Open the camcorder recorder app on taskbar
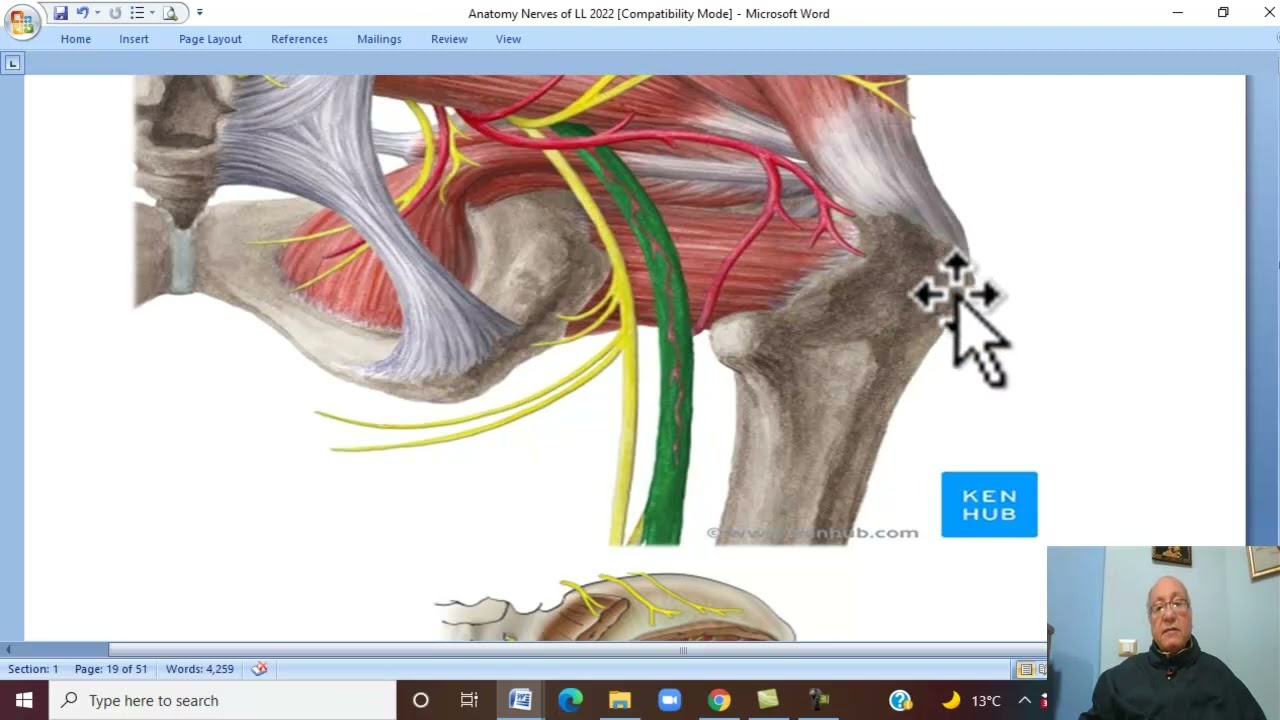 click(818, 700)
